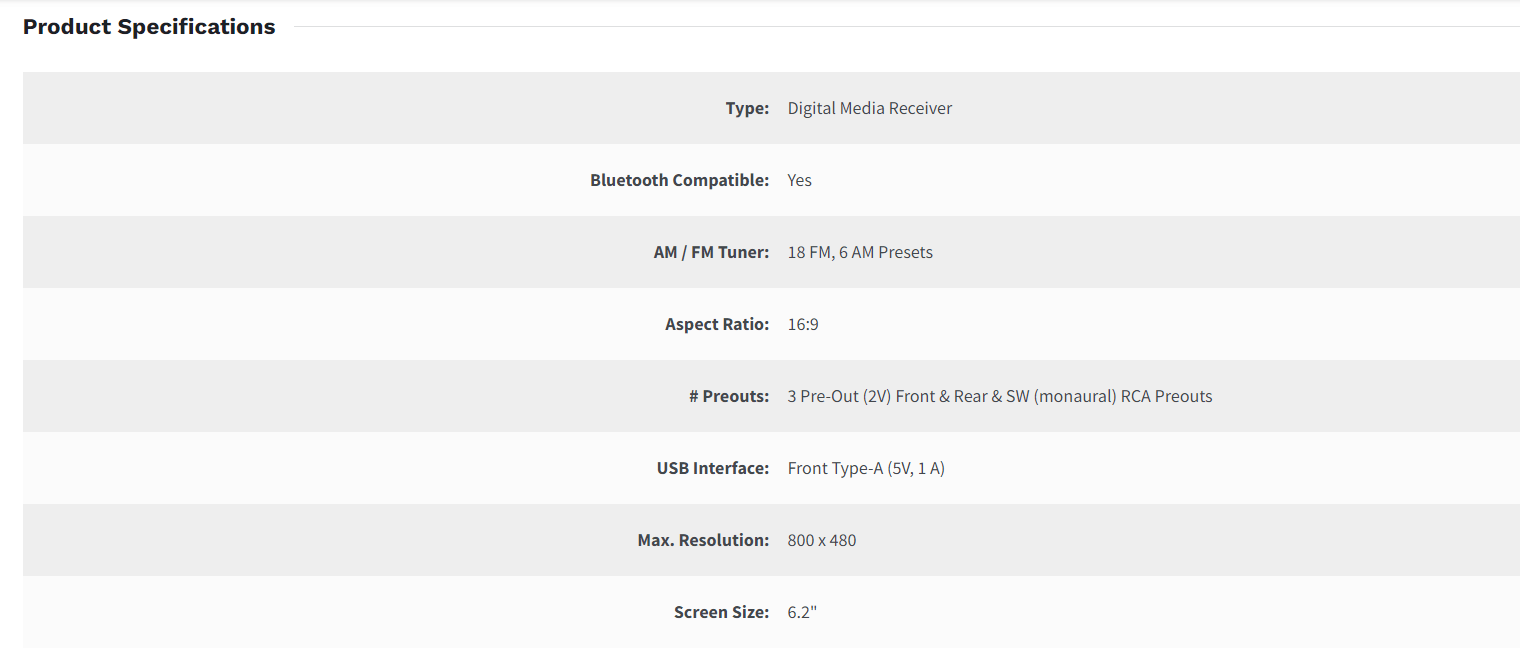The width and height of the screenshot is (1520, 648).
Task: Click the "16:9" aspect ratio value
Action: pyautogui.click(x=803, y=324)
